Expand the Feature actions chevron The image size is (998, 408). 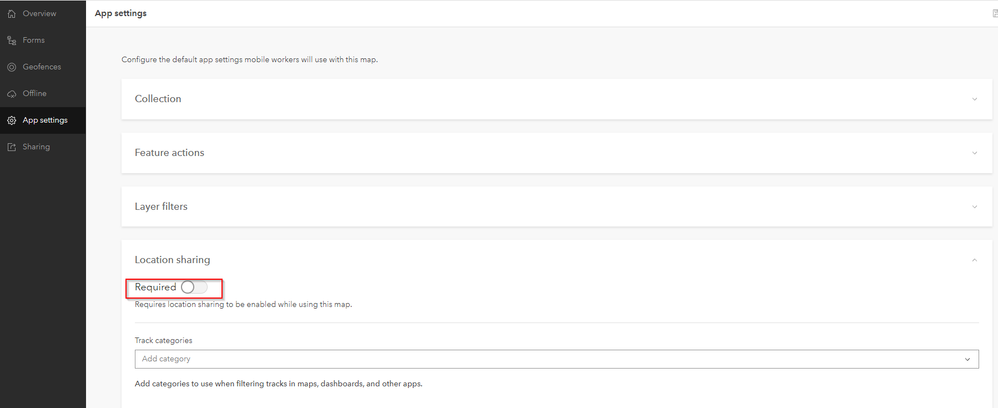point(975,153)
